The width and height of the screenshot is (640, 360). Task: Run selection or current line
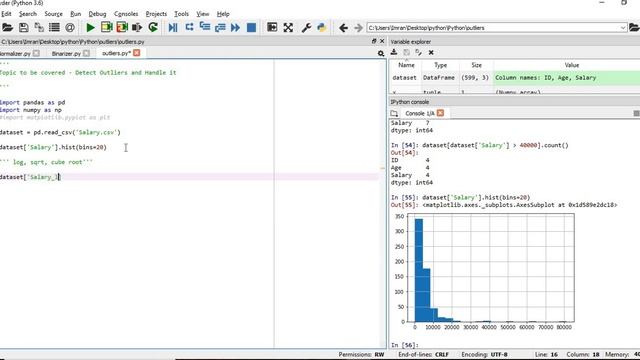(137, 28)
